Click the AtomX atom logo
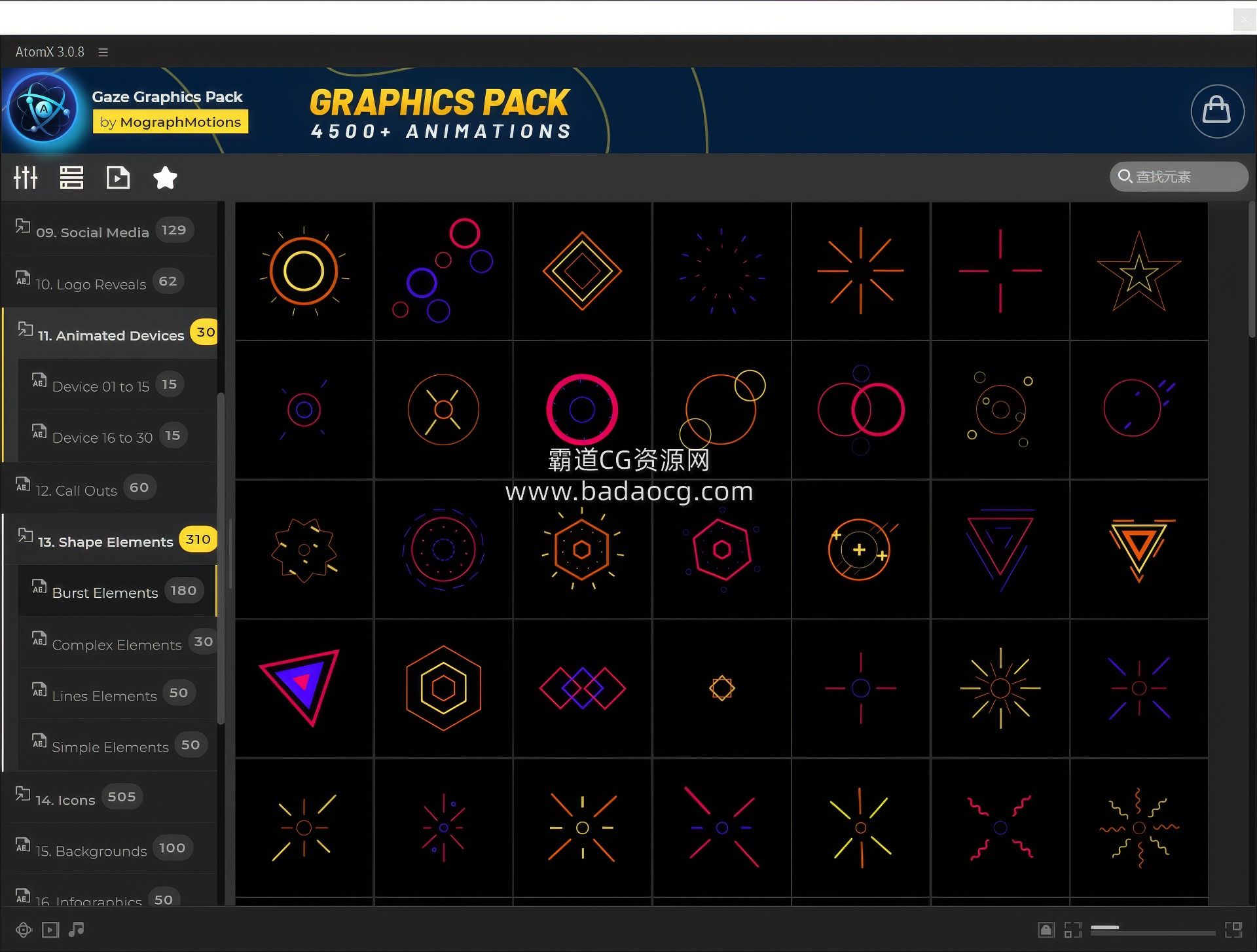 tap(44, 108)
